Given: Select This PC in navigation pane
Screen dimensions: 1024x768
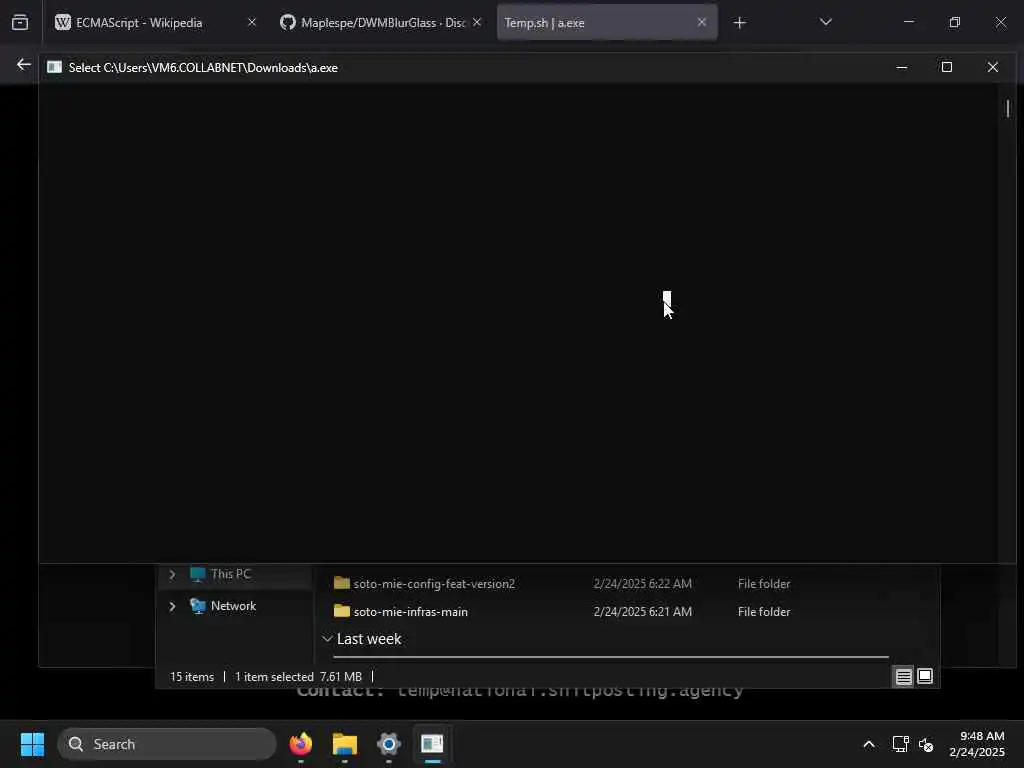Looking at the screenshot, I should coord(230,574).
